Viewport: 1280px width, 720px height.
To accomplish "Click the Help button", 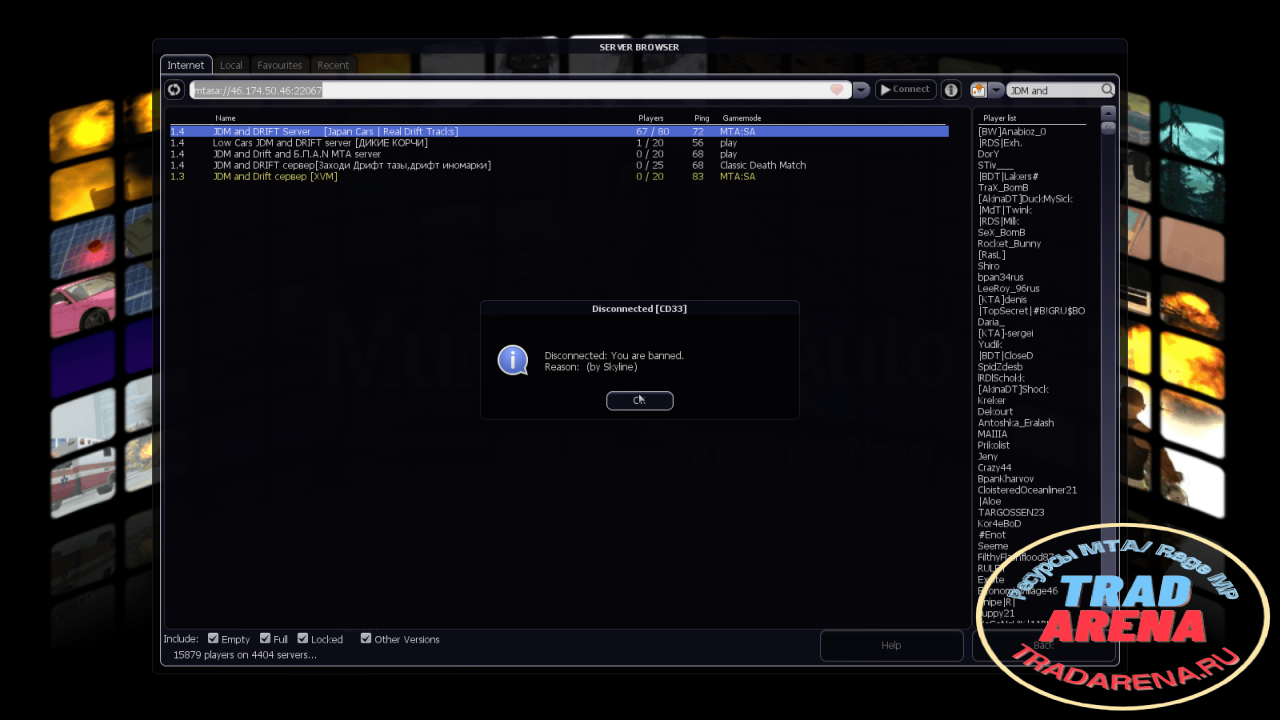I will [x=891, y=645].
